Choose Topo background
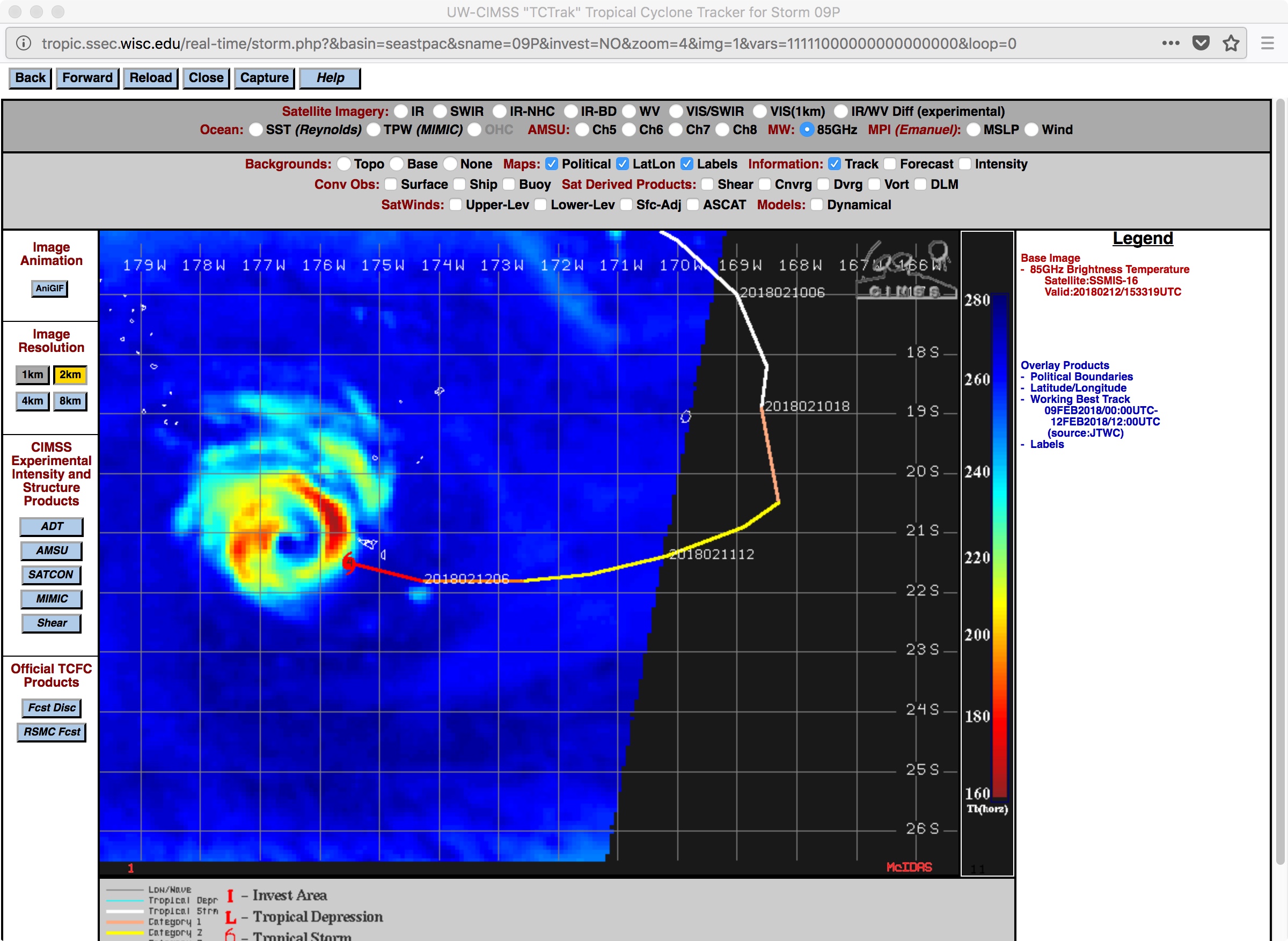Viewport: 1288px width, 941px height. (343, 164)
